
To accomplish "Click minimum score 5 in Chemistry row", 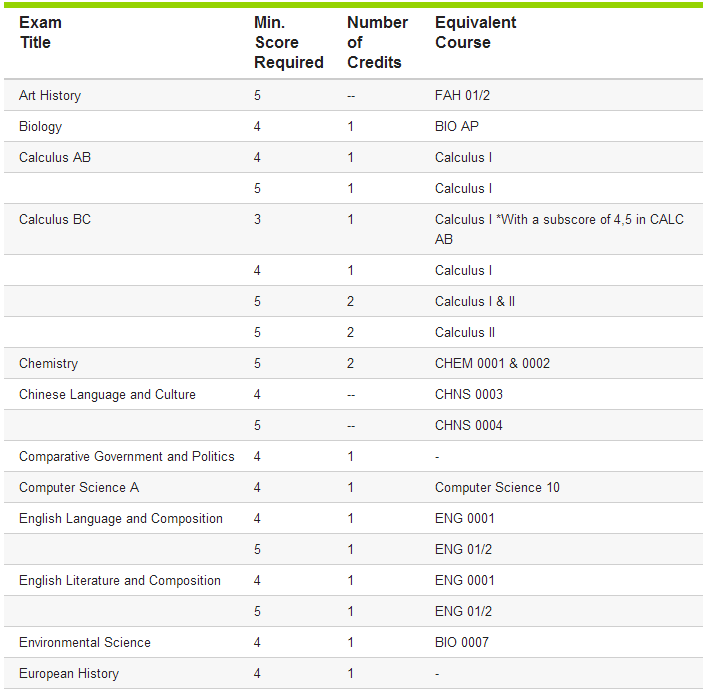I will pos(257,363).
